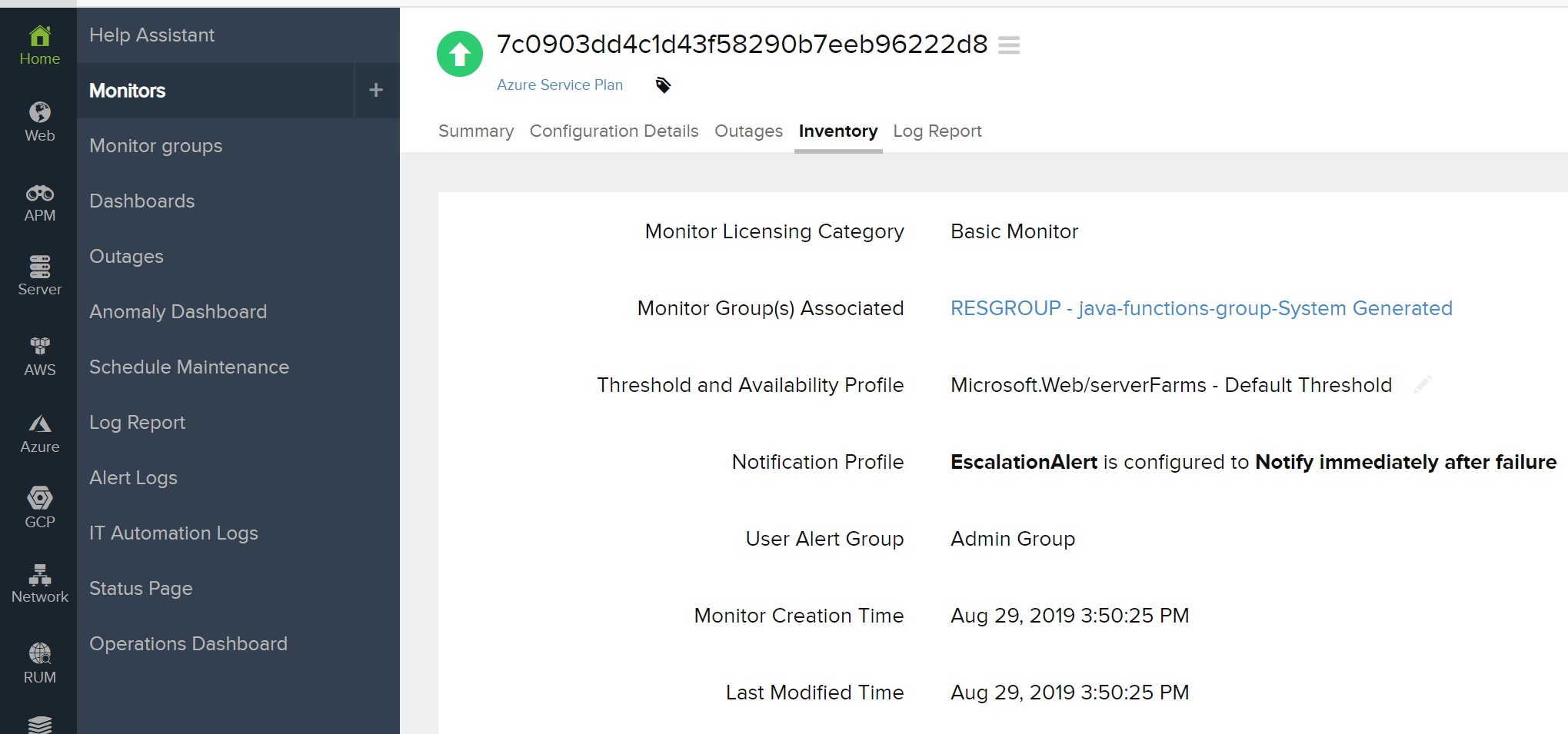Click the stacked layers icon below RUM
Viewport: 1568px width, 734px height.
click(x=39, y=724)
